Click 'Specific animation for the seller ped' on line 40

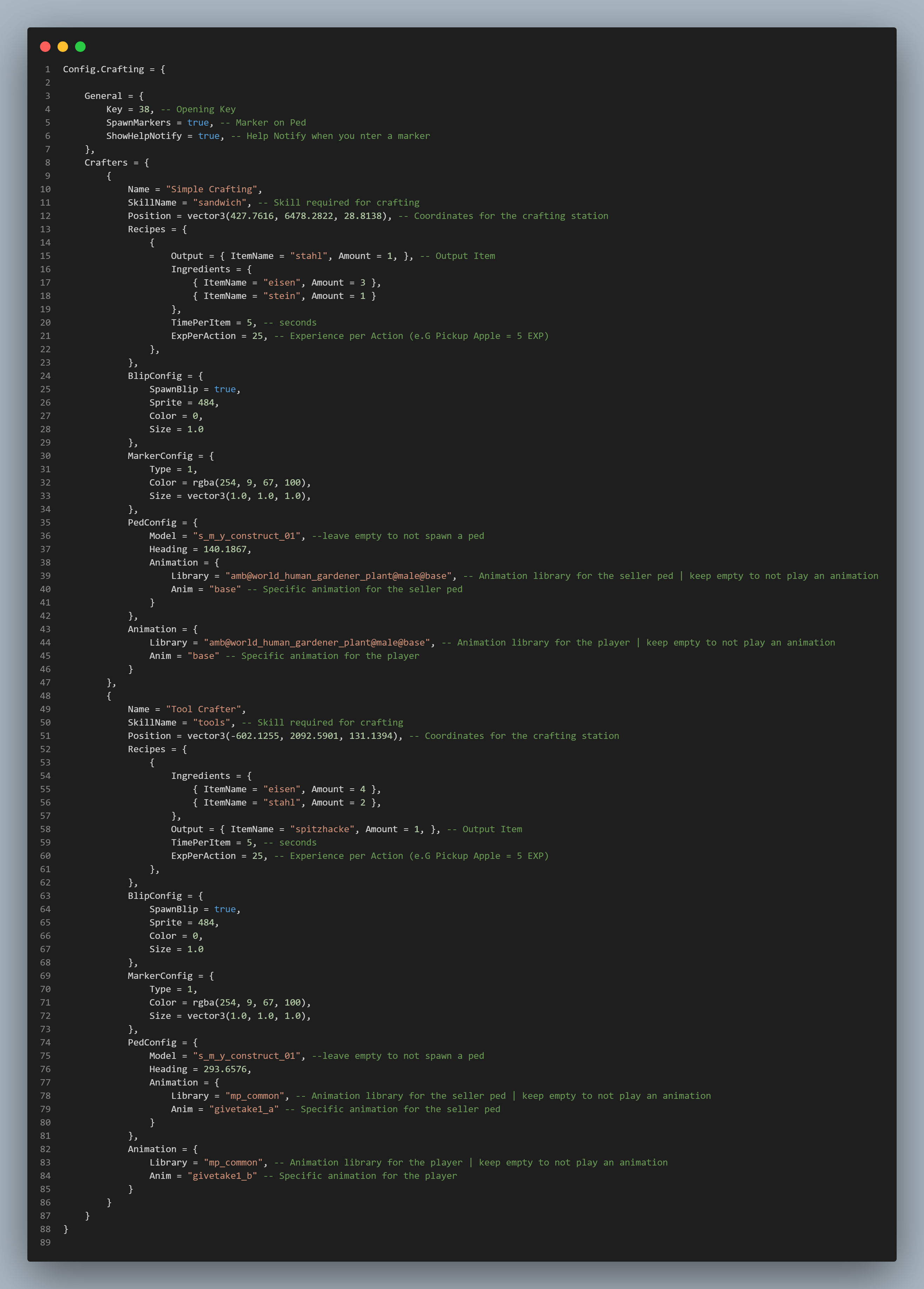click(363, 589)
